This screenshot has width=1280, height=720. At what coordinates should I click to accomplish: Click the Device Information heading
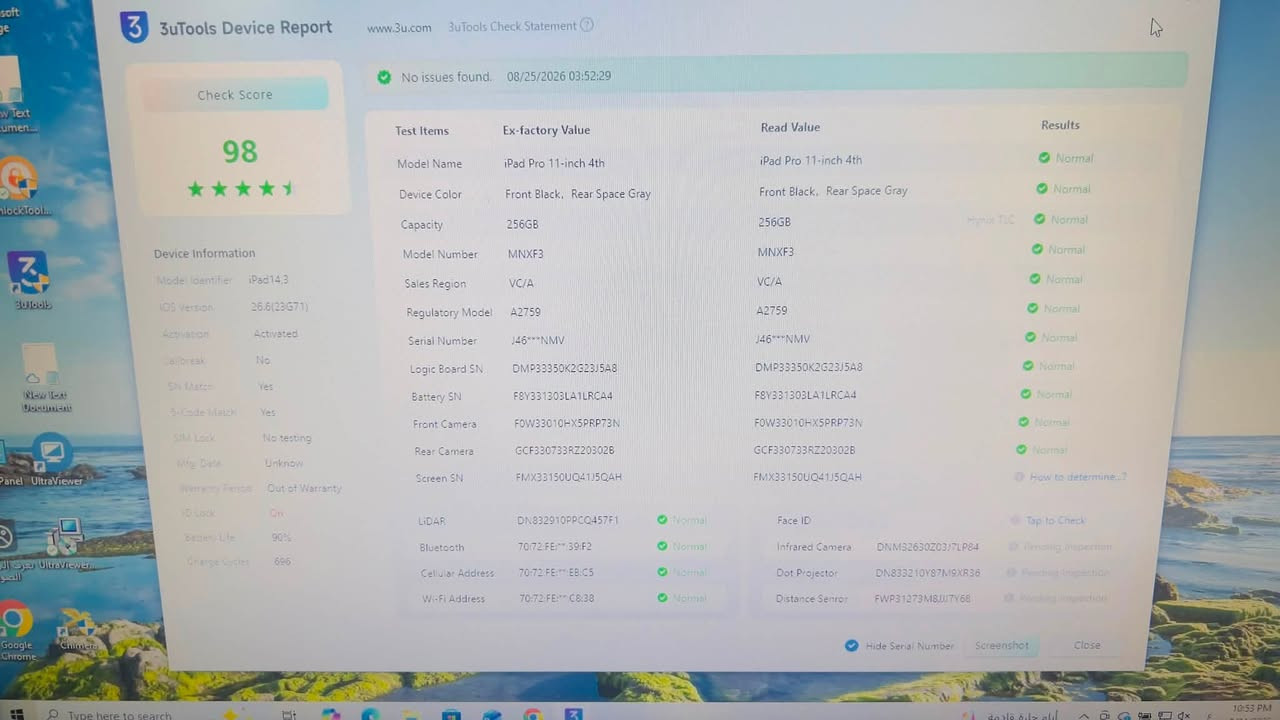click(x=204, y=254)
